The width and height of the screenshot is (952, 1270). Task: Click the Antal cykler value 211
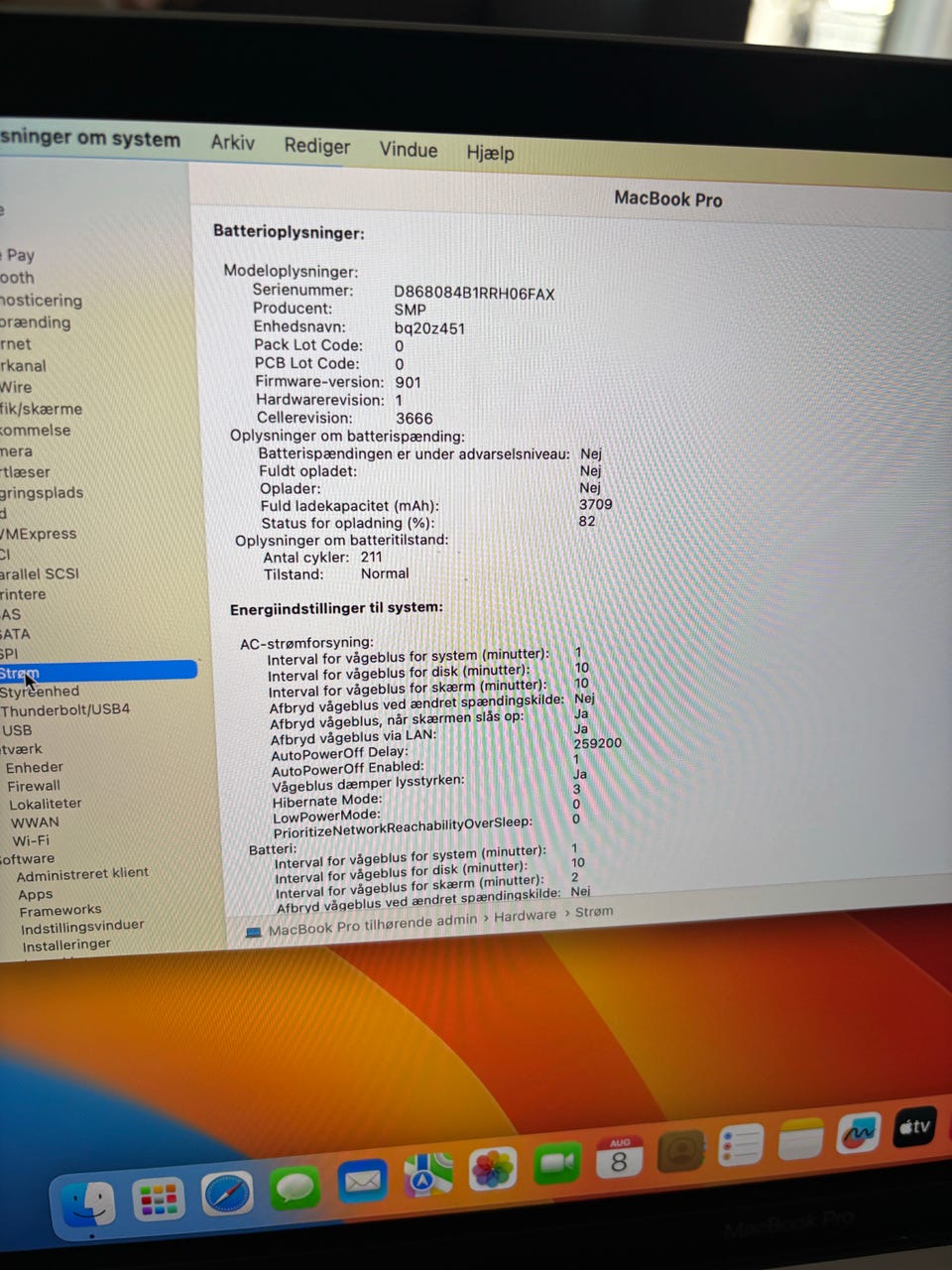(x=371, y=557)
